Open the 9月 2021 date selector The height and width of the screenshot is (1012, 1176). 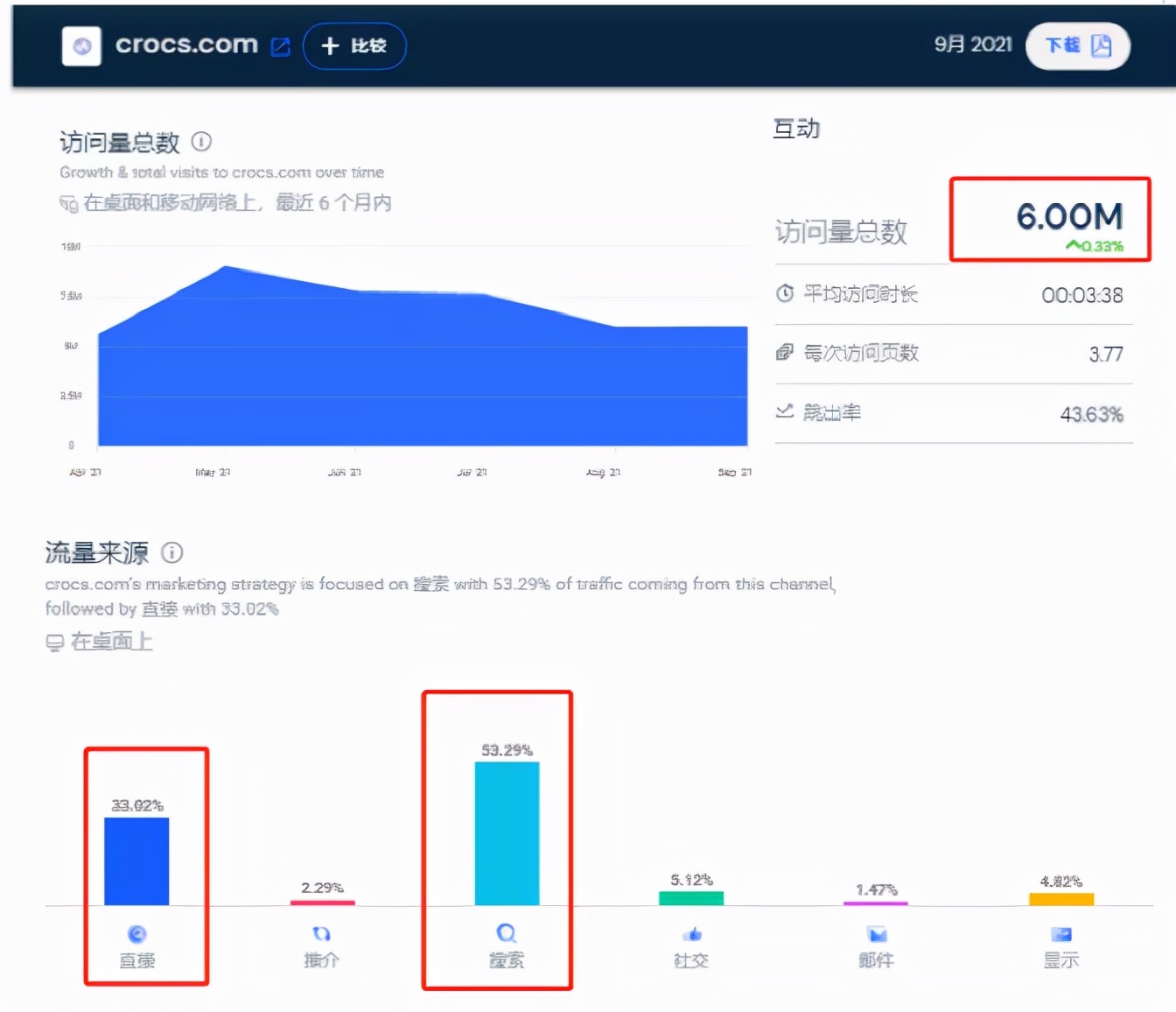[971, 46]
